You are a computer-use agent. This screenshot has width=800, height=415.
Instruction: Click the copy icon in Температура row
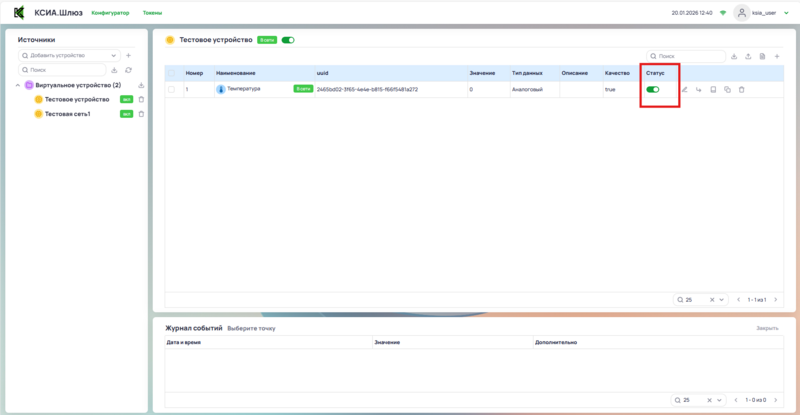727,90
